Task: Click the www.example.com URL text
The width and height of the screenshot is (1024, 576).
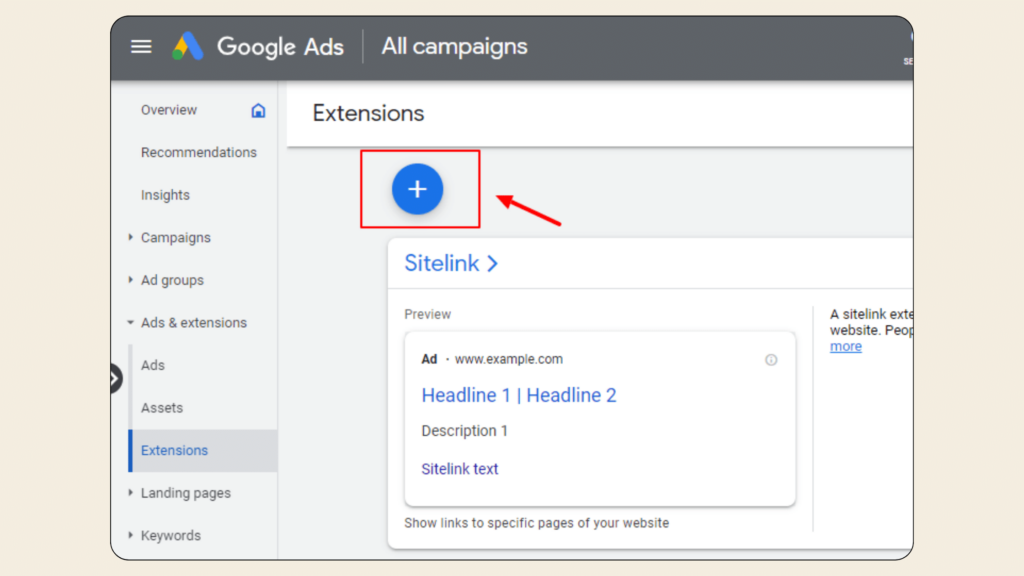Action: point(509,359)
